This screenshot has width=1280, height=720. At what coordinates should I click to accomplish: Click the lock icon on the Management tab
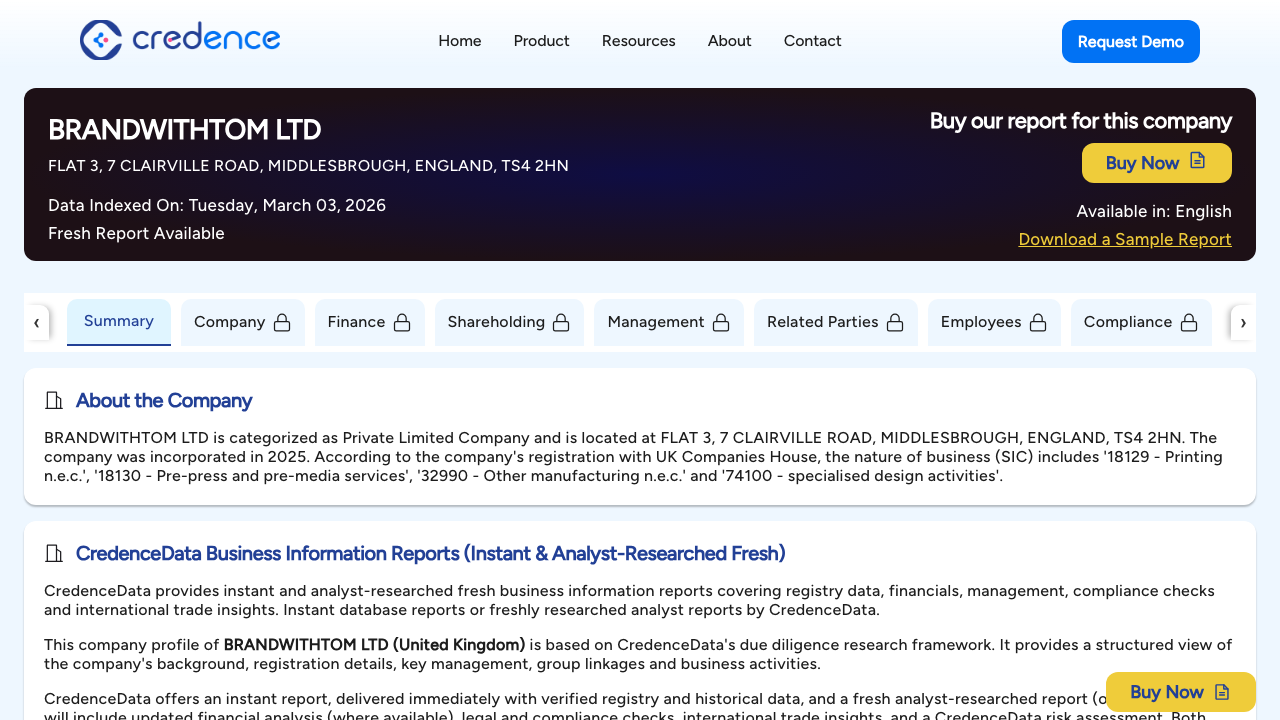click(x=721, y=322)
